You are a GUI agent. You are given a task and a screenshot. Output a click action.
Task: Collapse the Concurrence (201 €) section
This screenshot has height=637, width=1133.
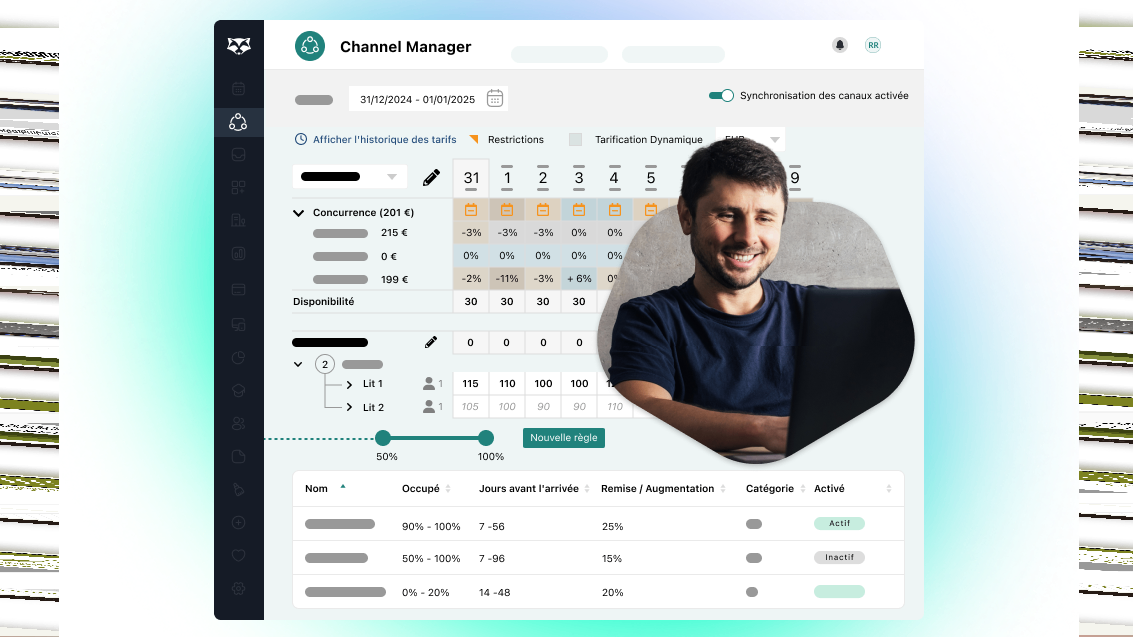298,212
